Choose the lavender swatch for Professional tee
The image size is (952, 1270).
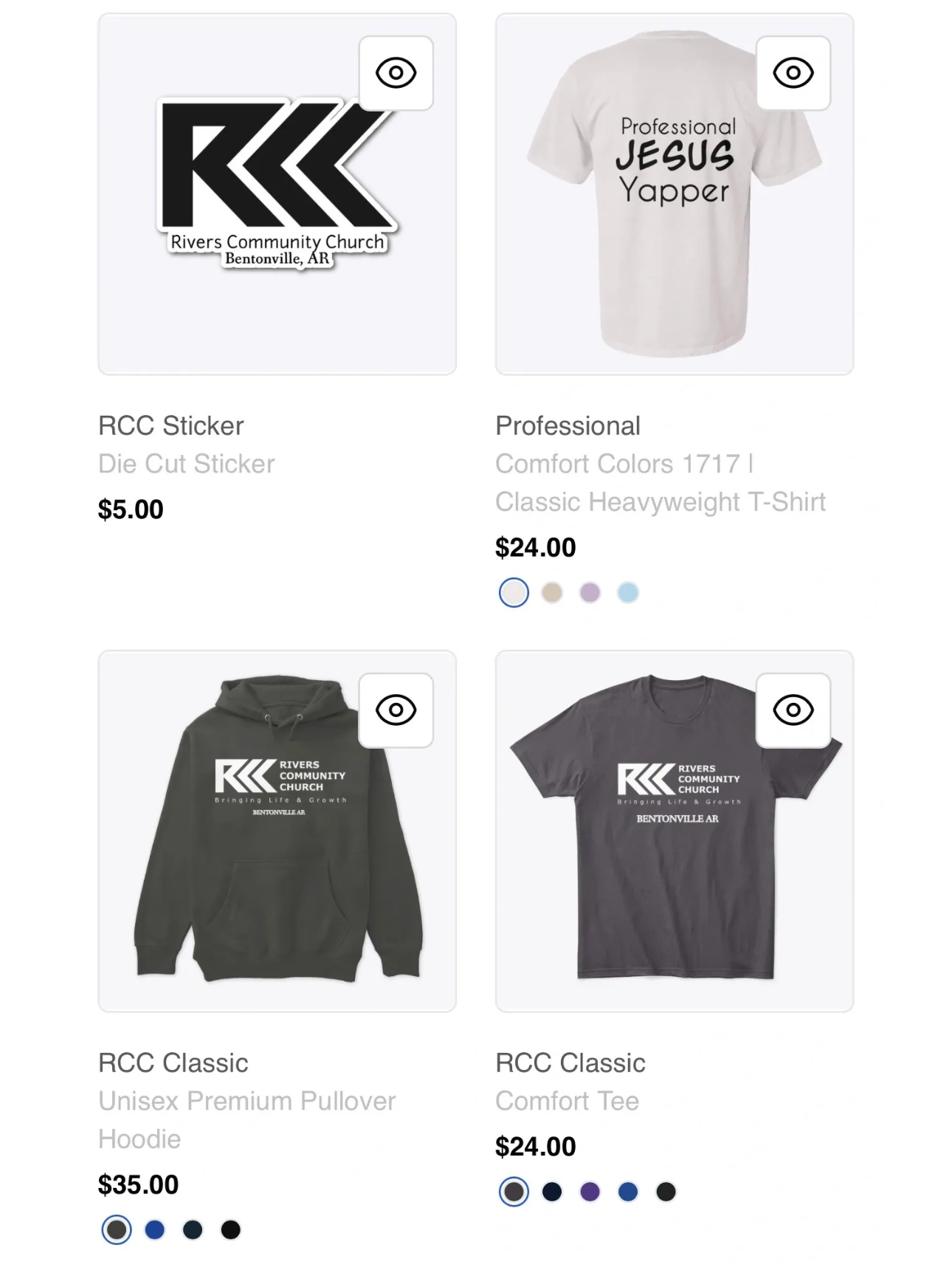[590, 592]
